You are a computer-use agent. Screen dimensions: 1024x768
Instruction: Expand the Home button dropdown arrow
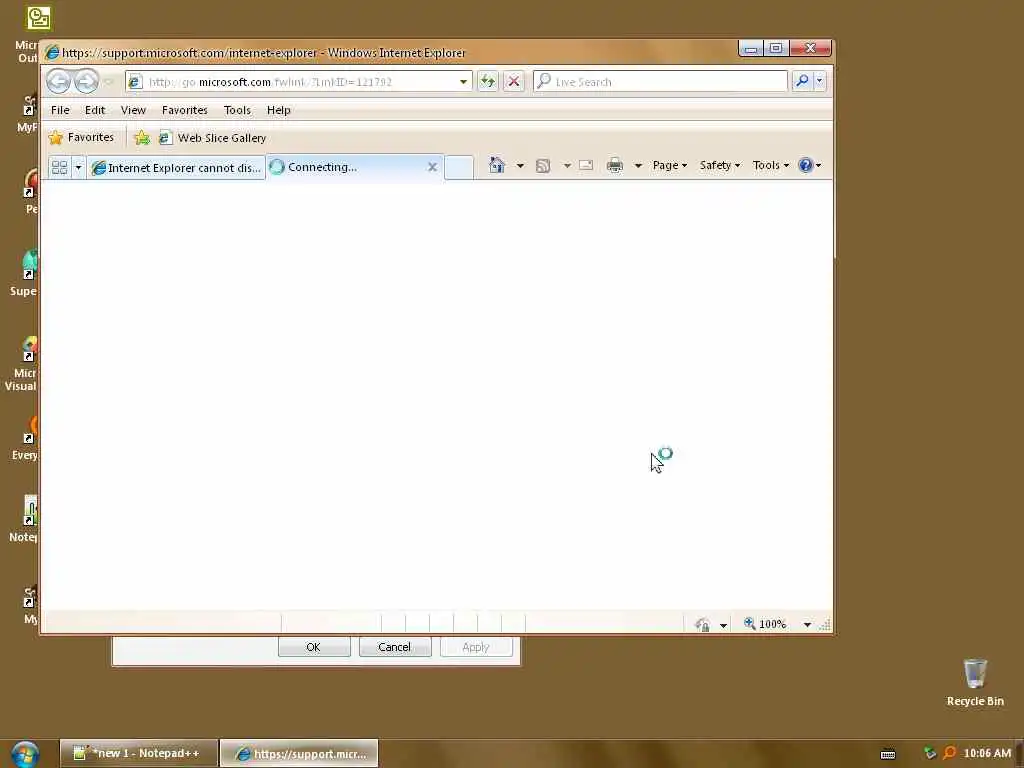click(x=520, y=166)
